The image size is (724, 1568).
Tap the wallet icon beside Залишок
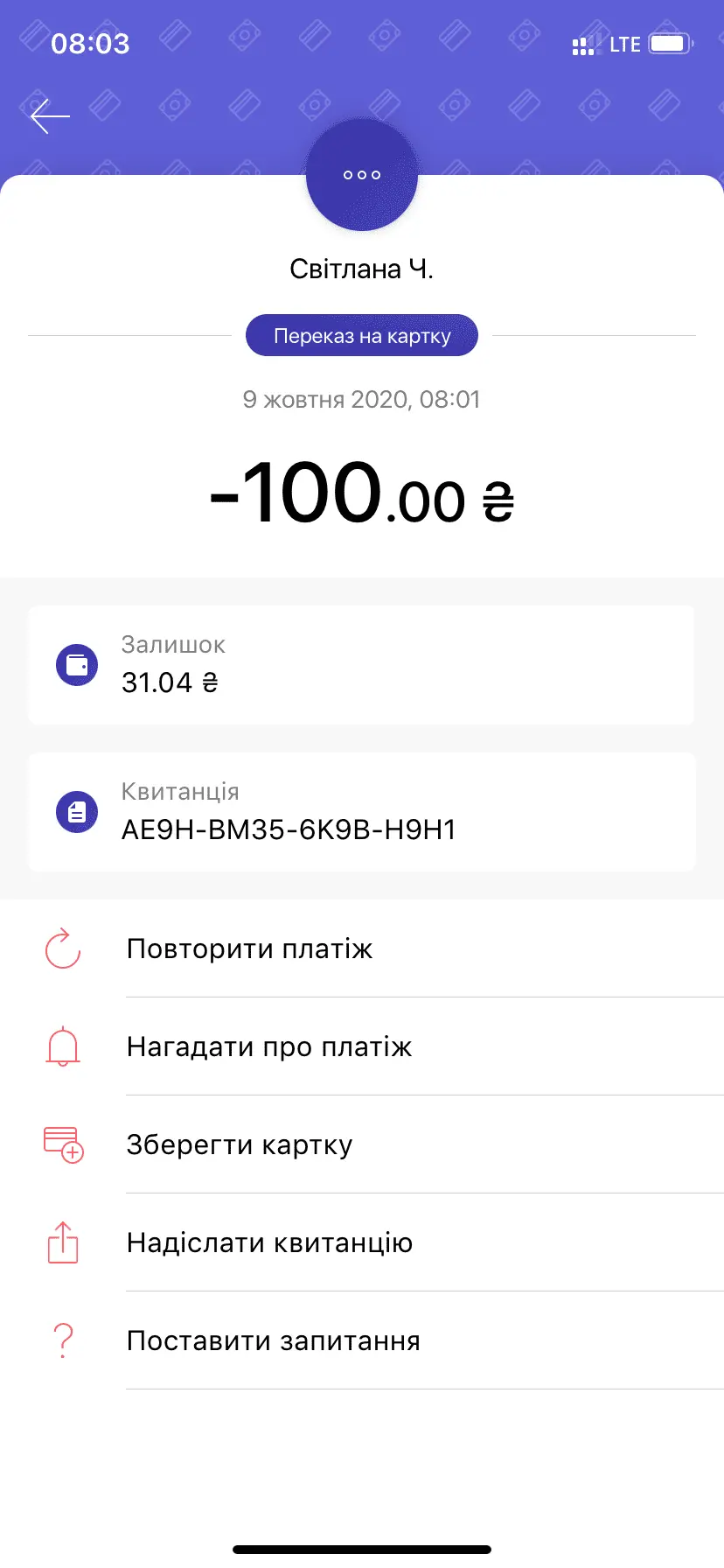tap(77, 665)
